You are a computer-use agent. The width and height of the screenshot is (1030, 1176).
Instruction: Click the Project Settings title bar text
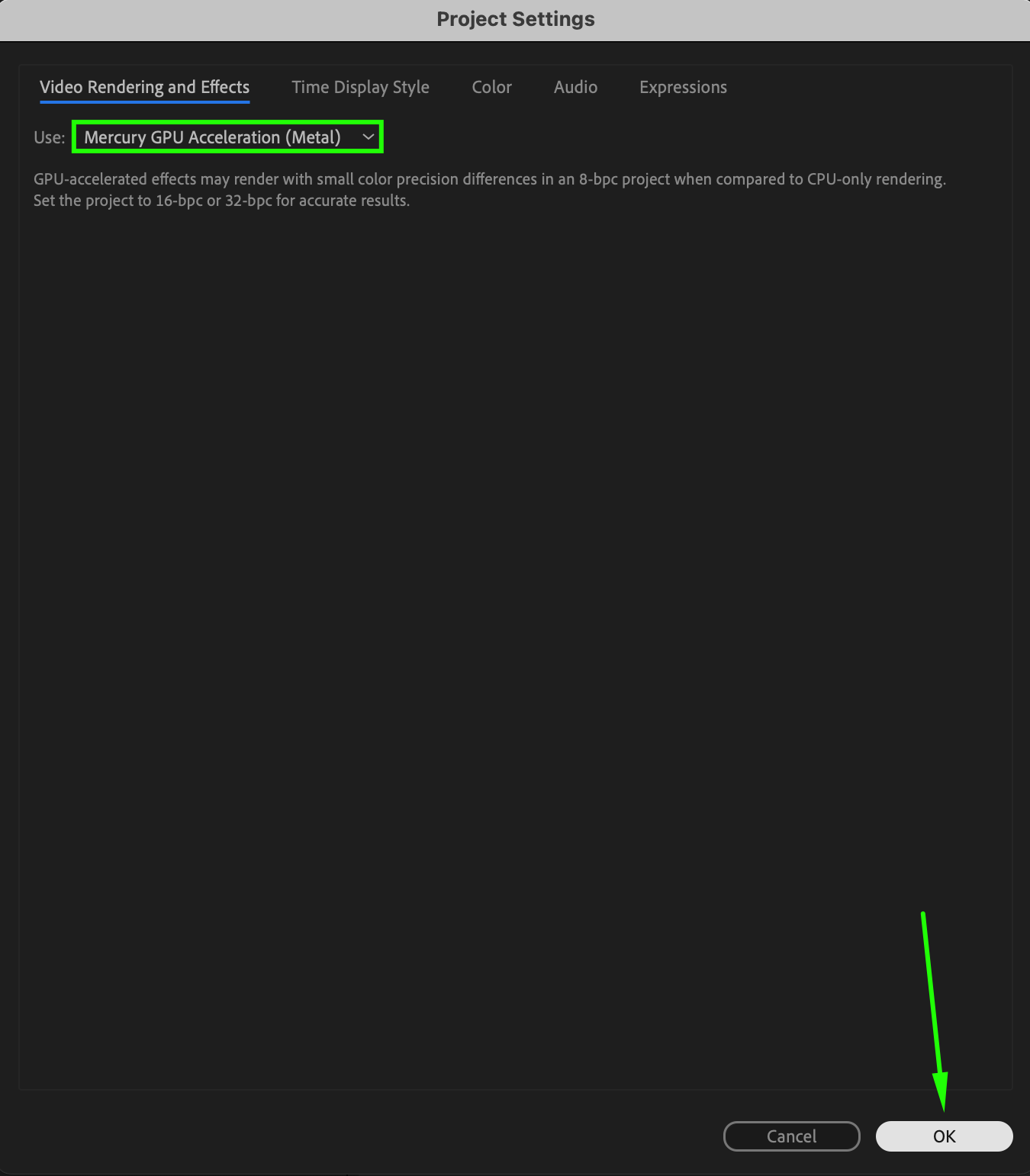click(x=516, y=19)
